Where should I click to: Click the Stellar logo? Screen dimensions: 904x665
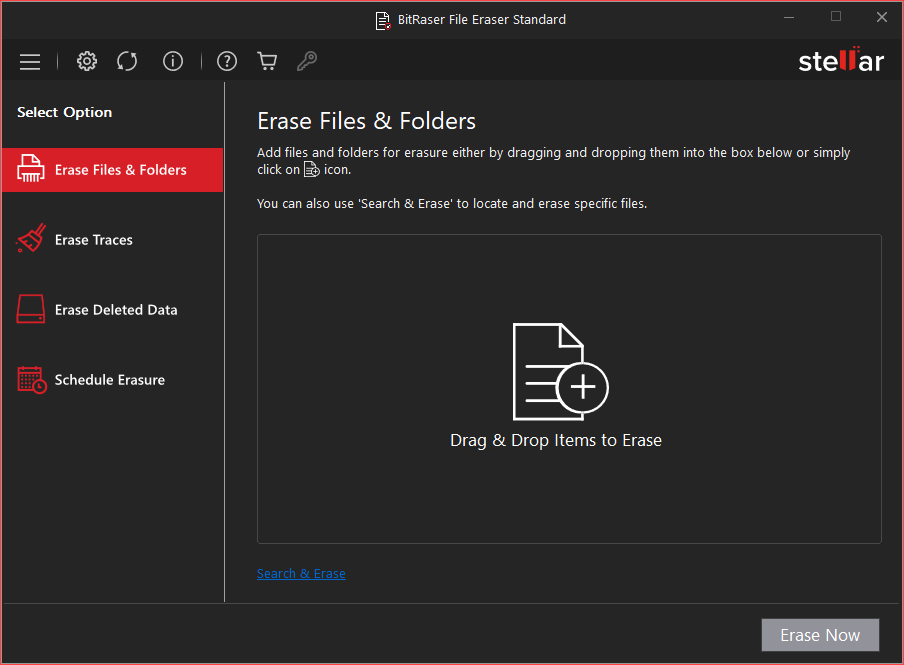pyautogui.click(x=841, y=59)
